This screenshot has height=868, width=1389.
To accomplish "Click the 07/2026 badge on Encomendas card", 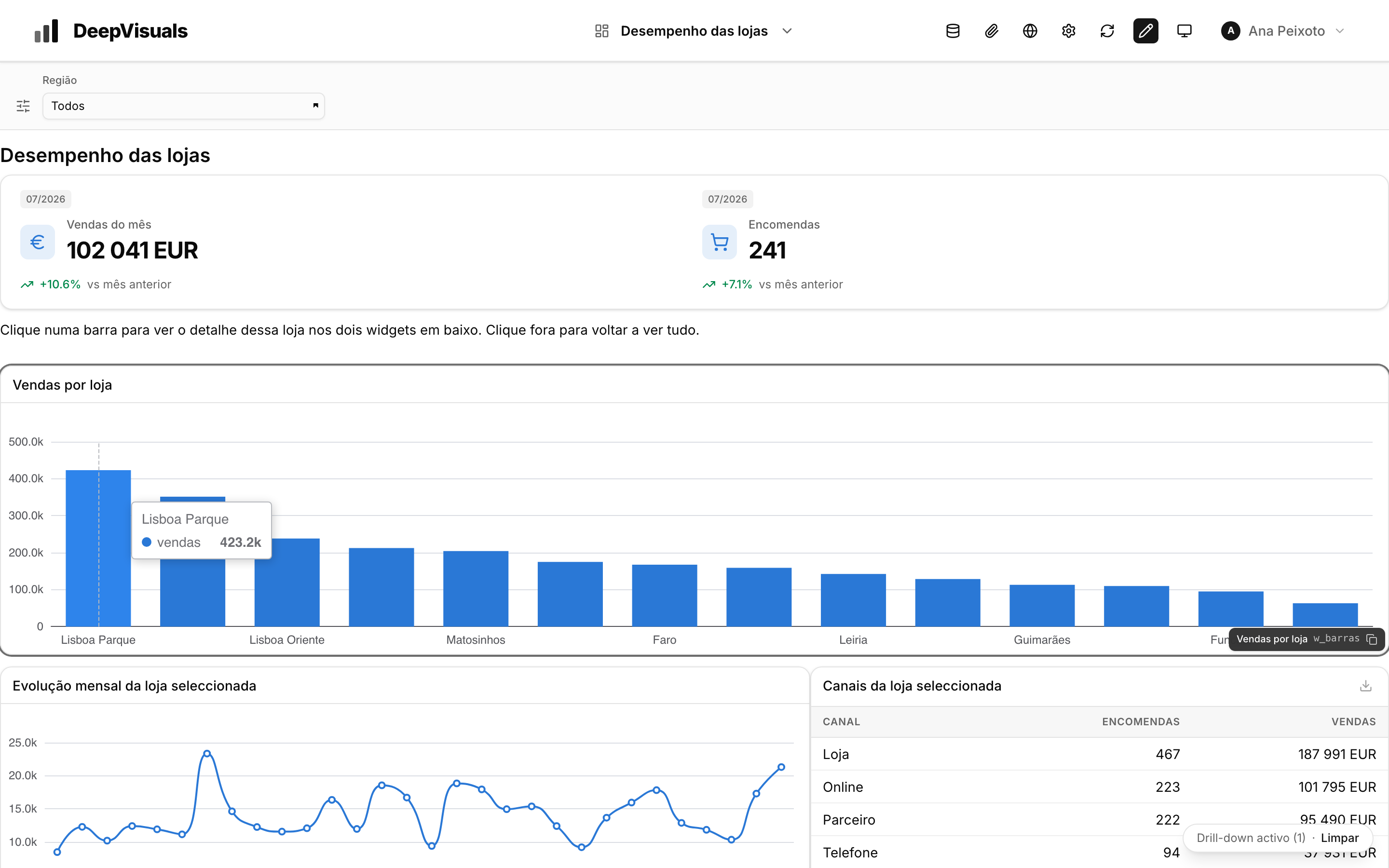I will pos(727,199).
